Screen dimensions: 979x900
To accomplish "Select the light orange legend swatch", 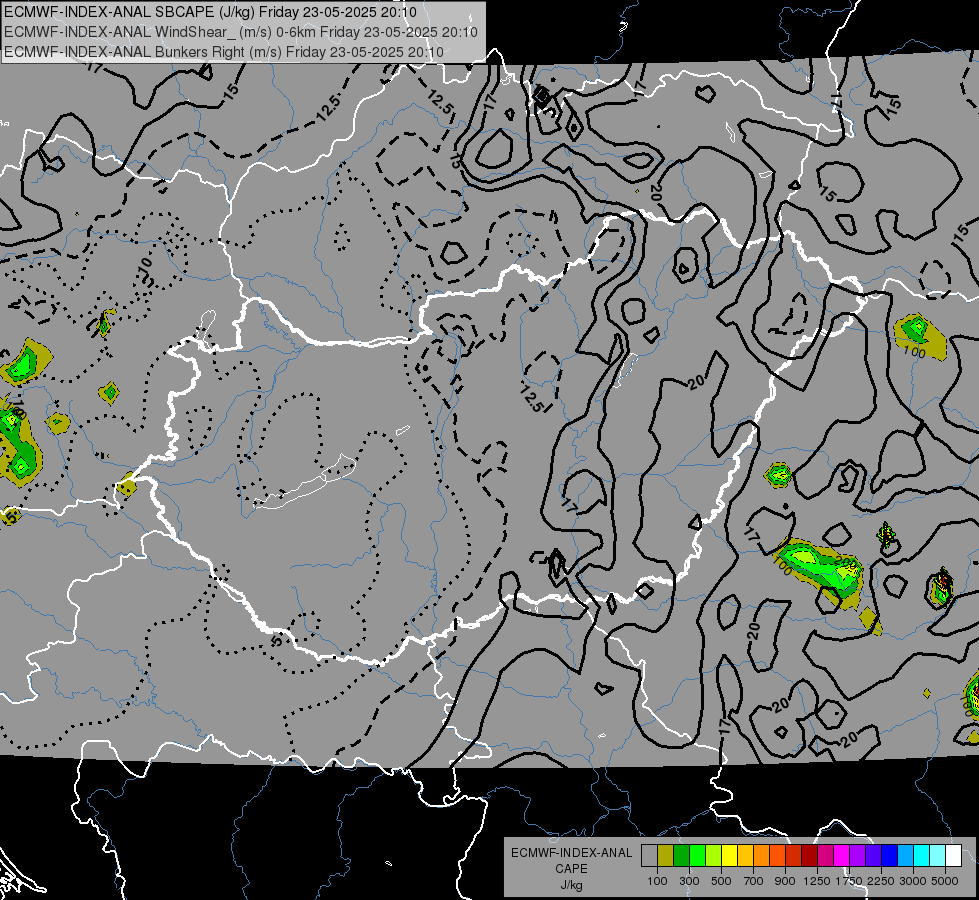I will click(x=761, y=856).
